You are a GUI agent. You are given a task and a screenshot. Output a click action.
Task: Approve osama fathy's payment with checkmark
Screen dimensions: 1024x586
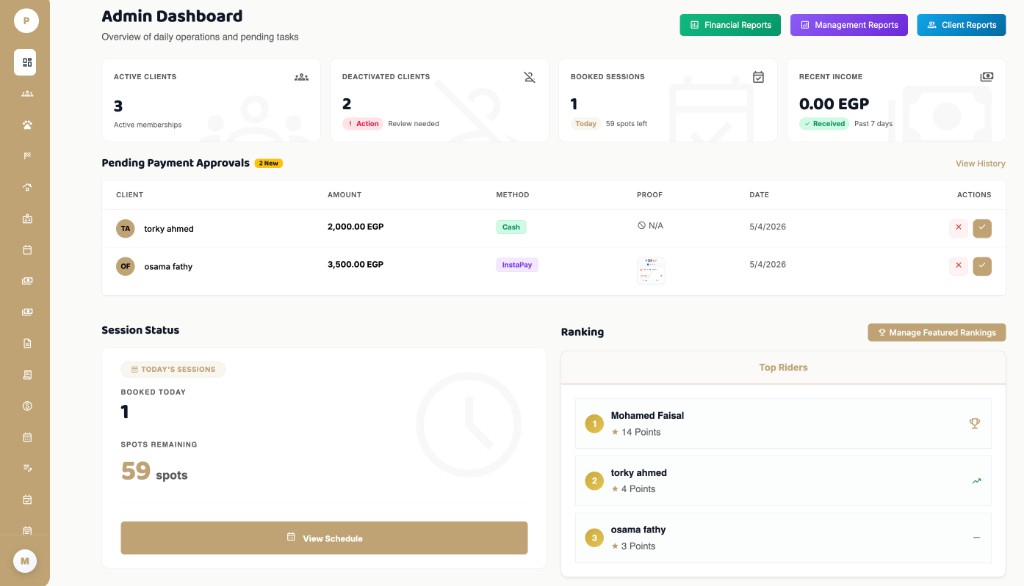click(x=982, y=266)
